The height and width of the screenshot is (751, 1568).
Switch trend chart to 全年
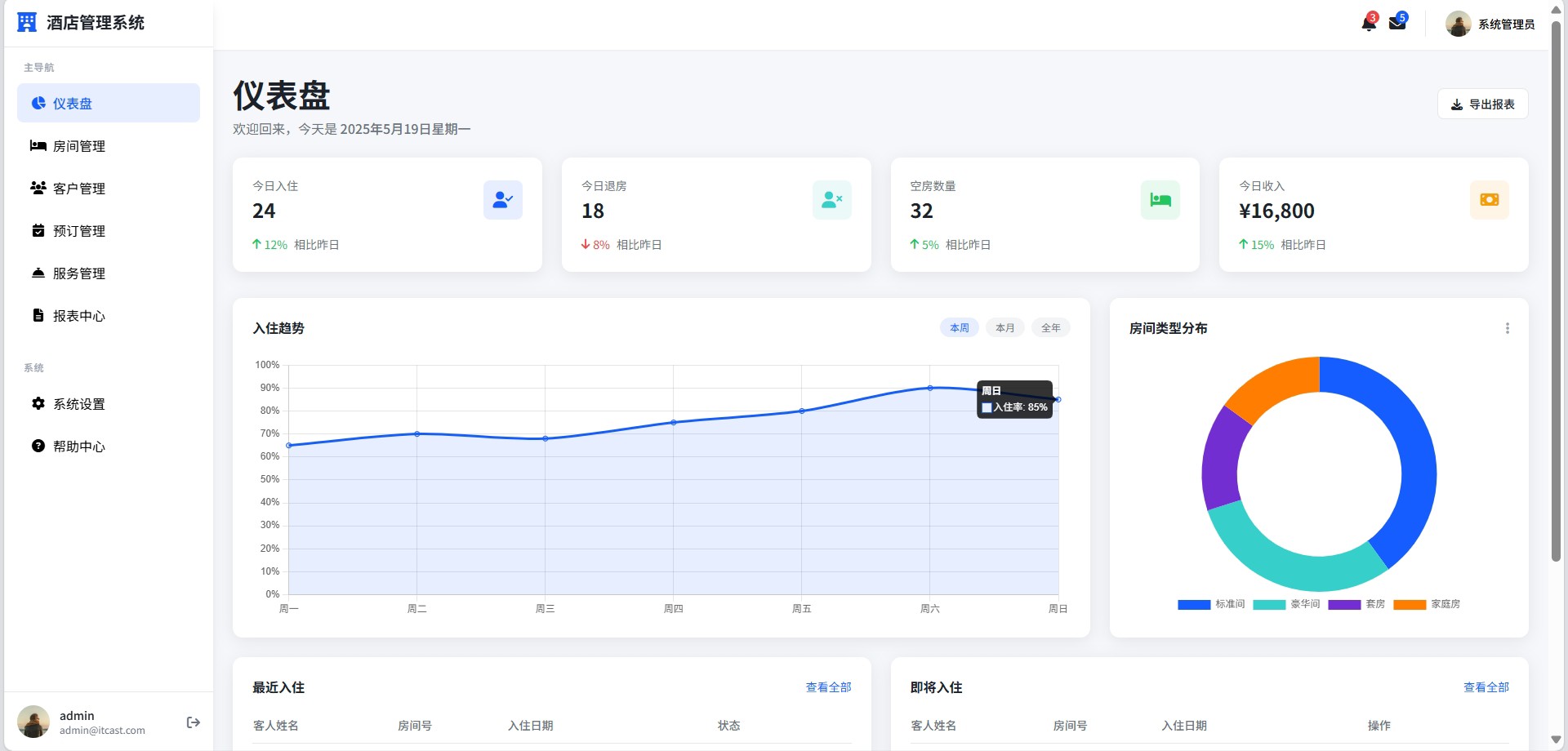click(x=1050, y=328)
